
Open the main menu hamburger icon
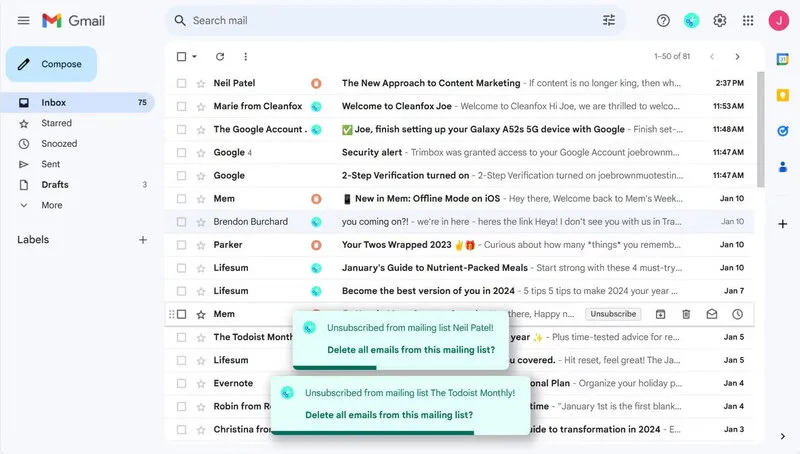click(x=23, y=20)
